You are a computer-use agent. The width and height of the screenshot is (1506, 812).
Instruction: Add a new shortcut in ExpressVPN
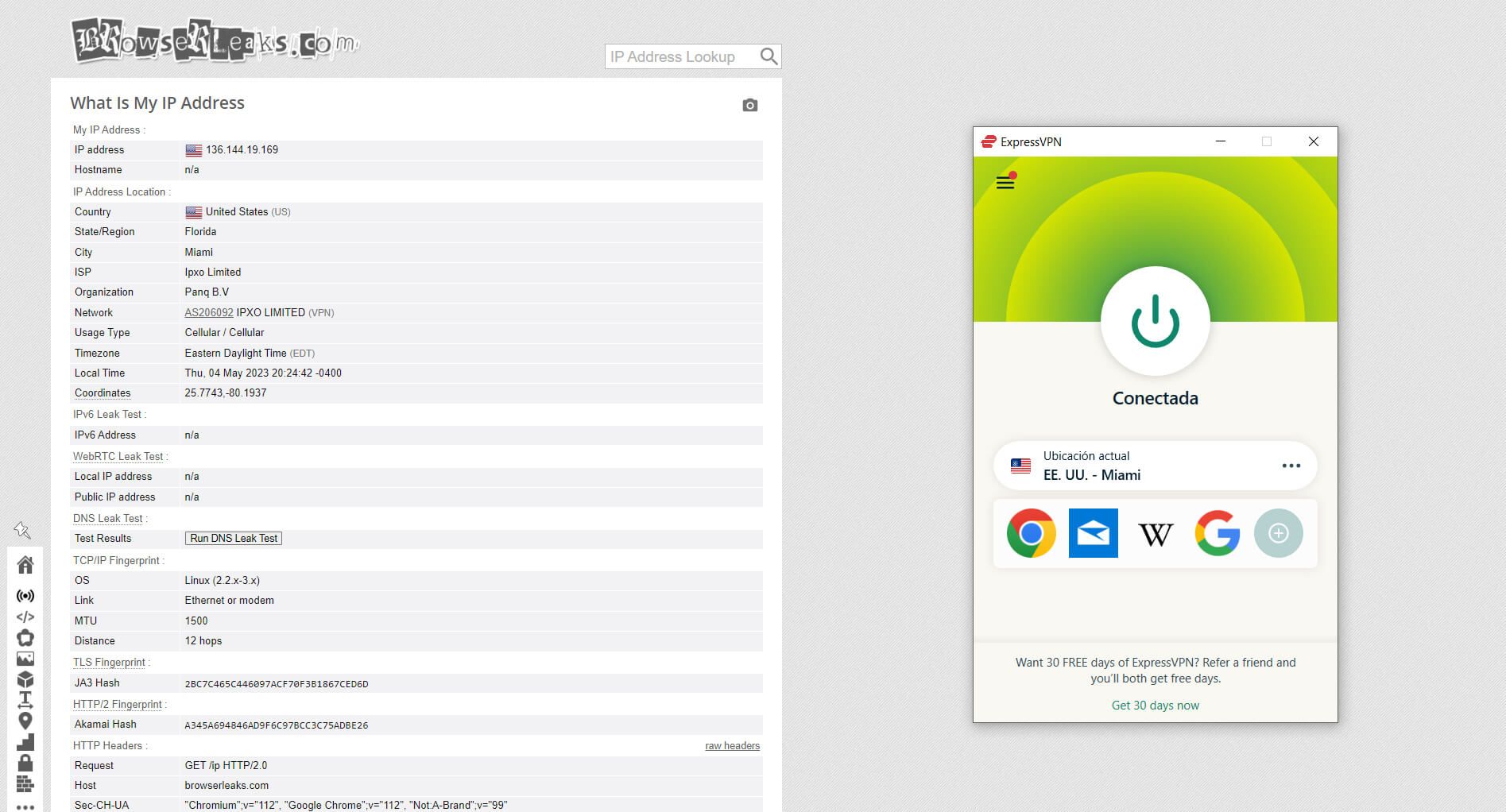pos(1278,533)
